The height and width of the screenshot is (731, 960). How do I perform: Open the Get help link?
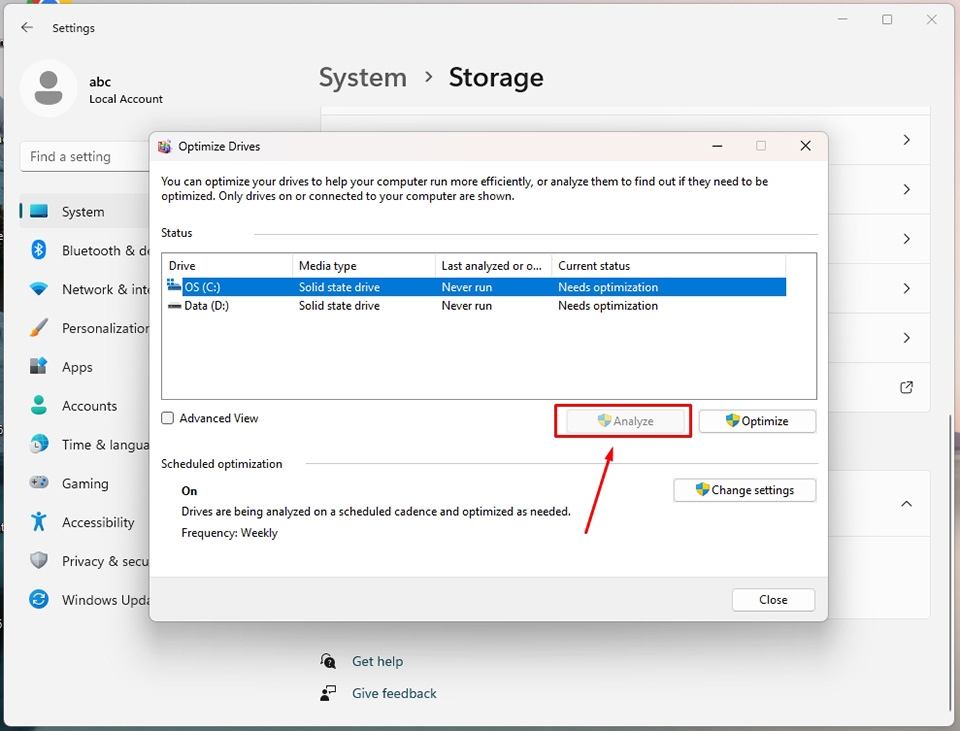[377, 661]
